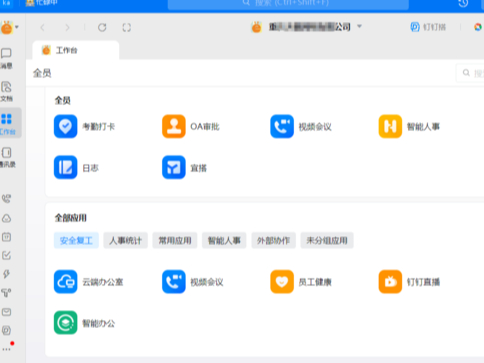Open the calendar sidebar icon
Image resolution: width=484 pixels, height=363 pixels.
tap(6, 237)
